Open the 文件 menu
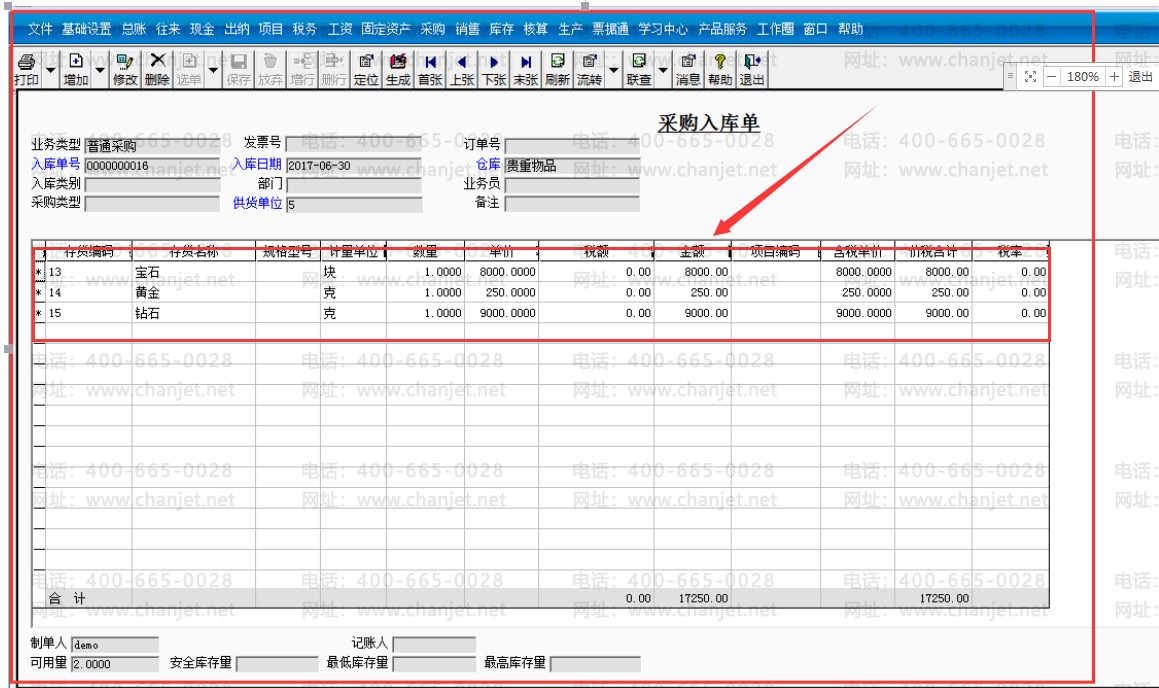The height and width of the screenshot is (688, 1159). coord(40,29)
